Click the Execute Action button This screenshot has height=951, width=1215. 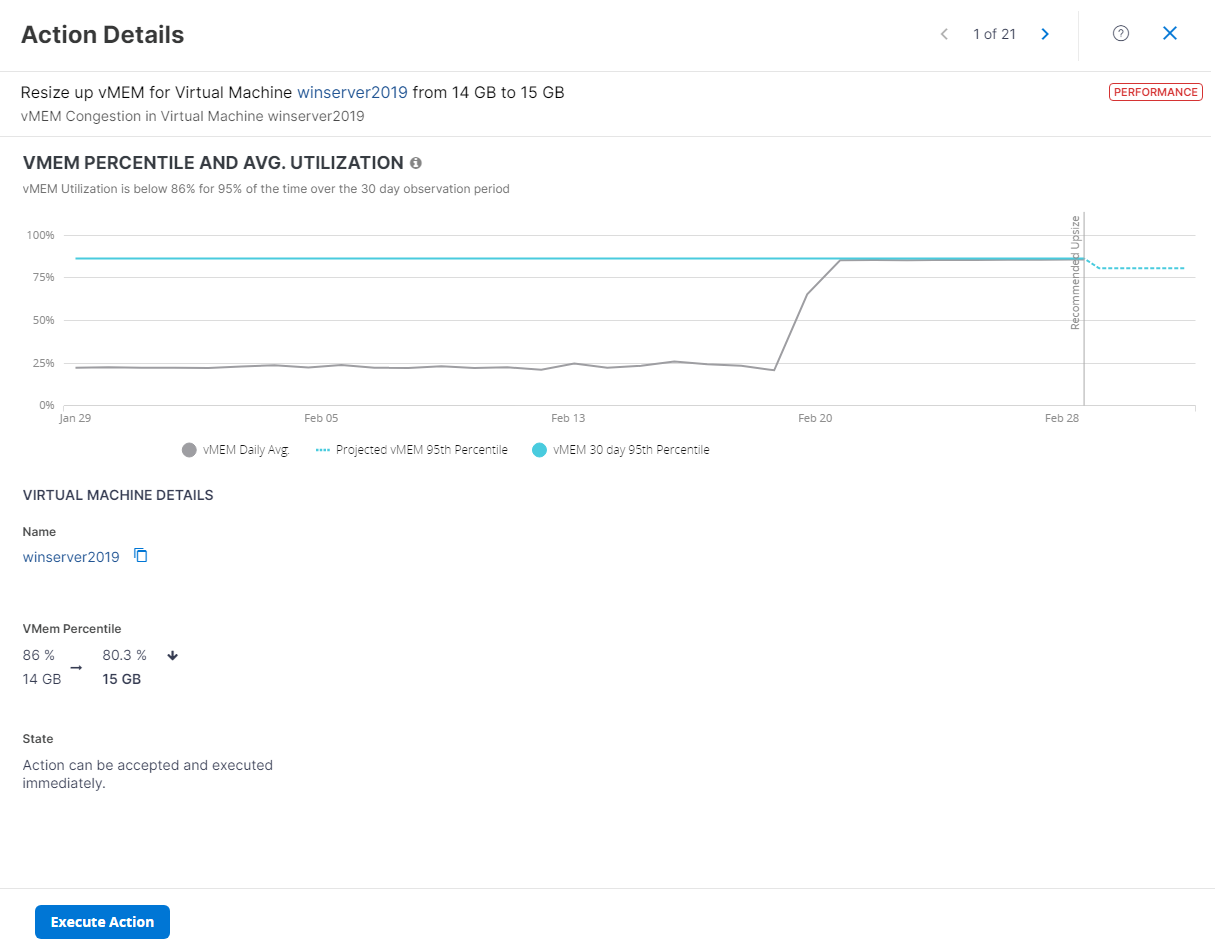tap(102, 922)
